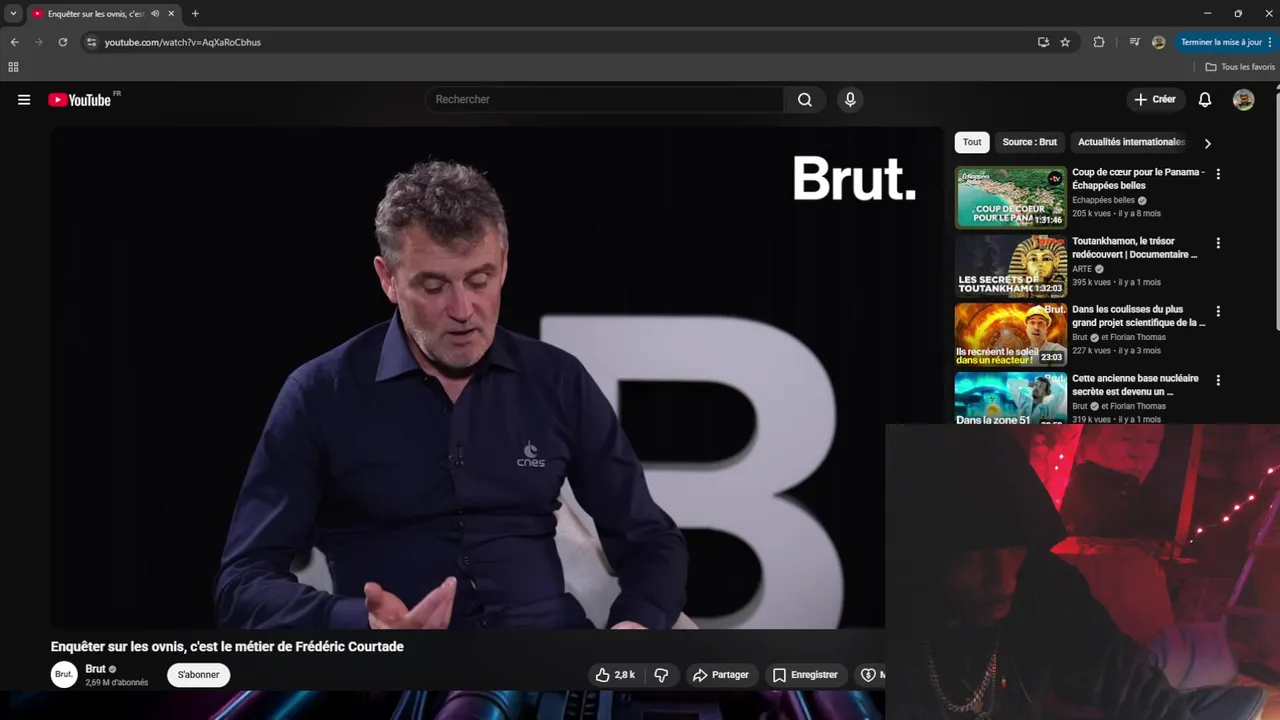The height and width of the screenshot is (720, 1280).
Task: Select the Tout filter chip
Action: pyautogui.click(x=972, y=142)
